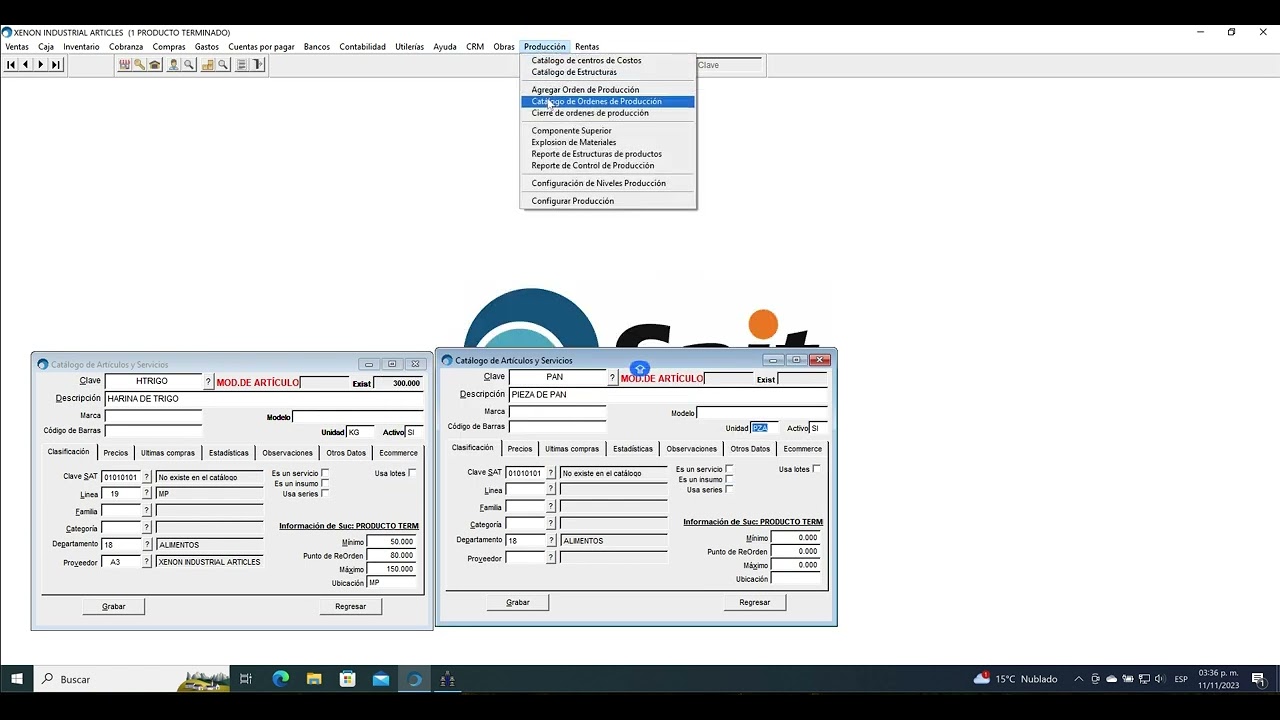Toggle 'Usa series' in HARINA DE TRIGO window
This screenshot has width=1280, height=720.
(325, 494)
